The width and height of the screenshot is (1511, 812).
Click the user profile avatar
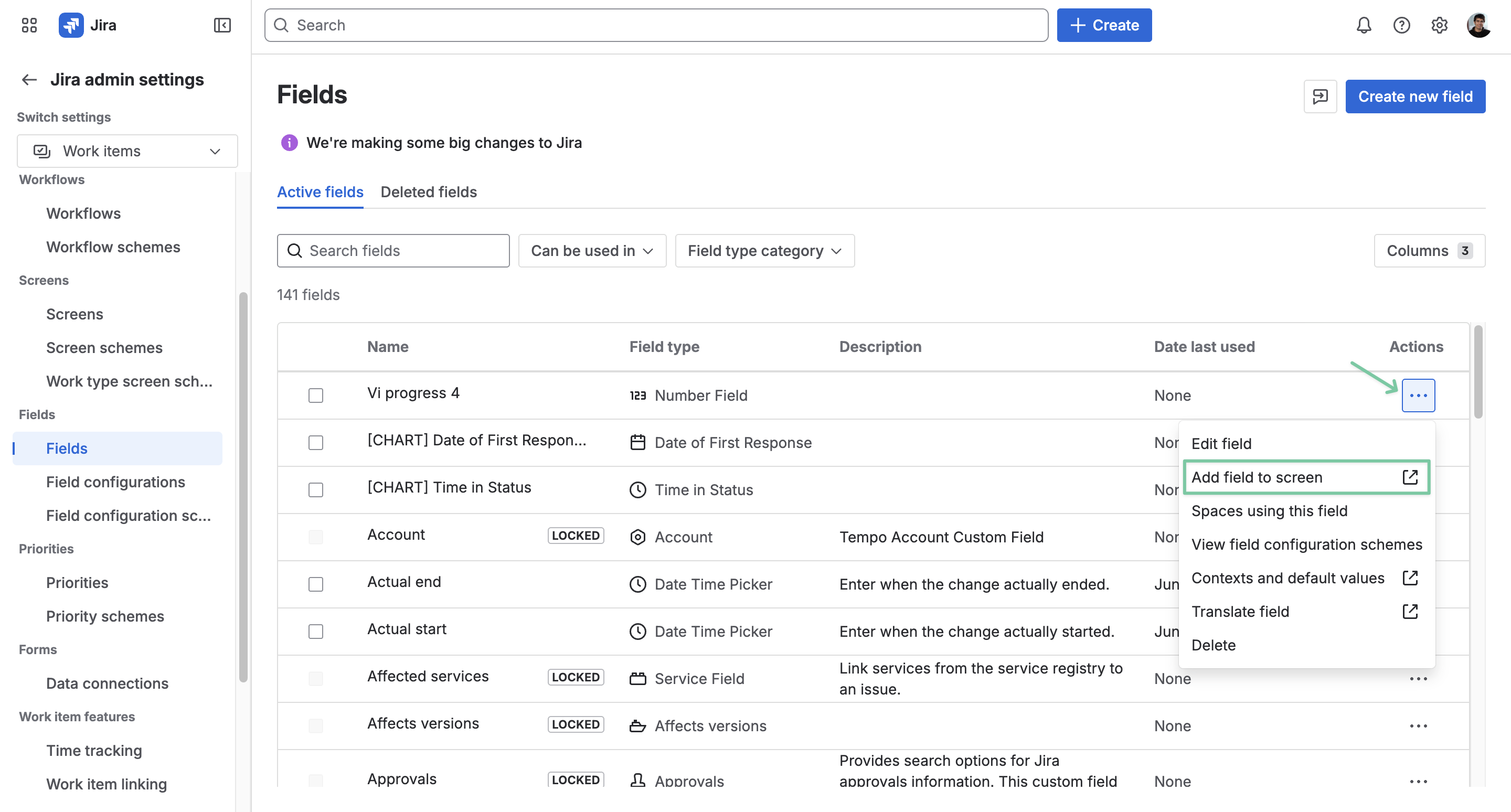click(1478, 25)
